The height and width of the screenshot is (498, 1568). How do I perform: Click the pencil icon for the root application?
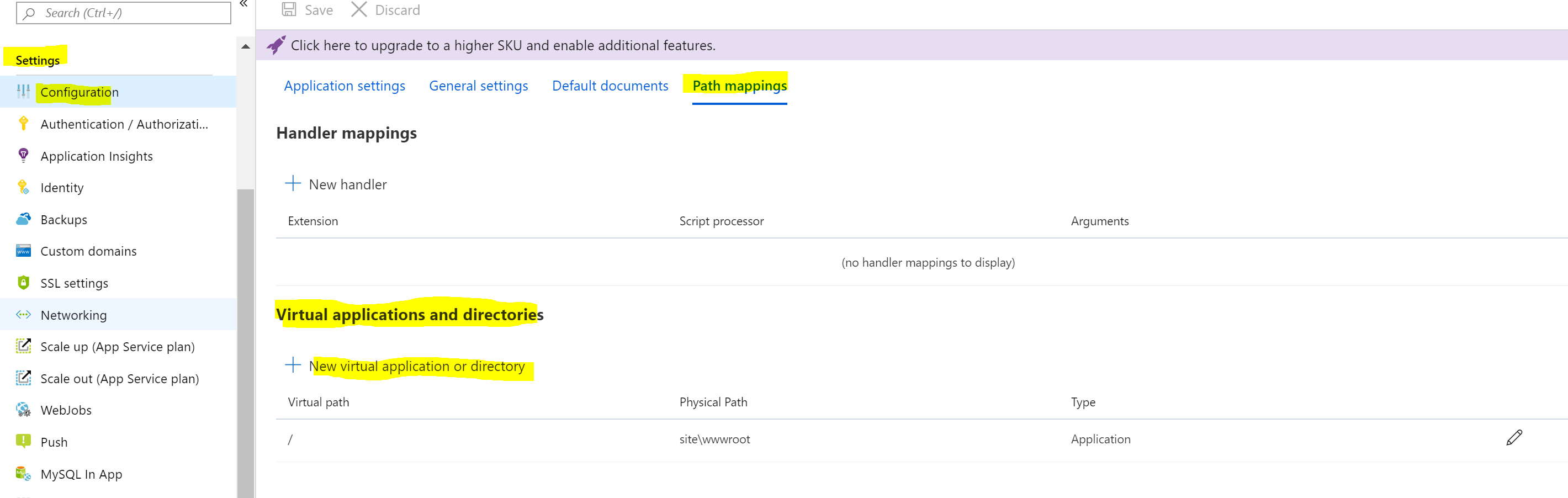tap(1515, 438)
